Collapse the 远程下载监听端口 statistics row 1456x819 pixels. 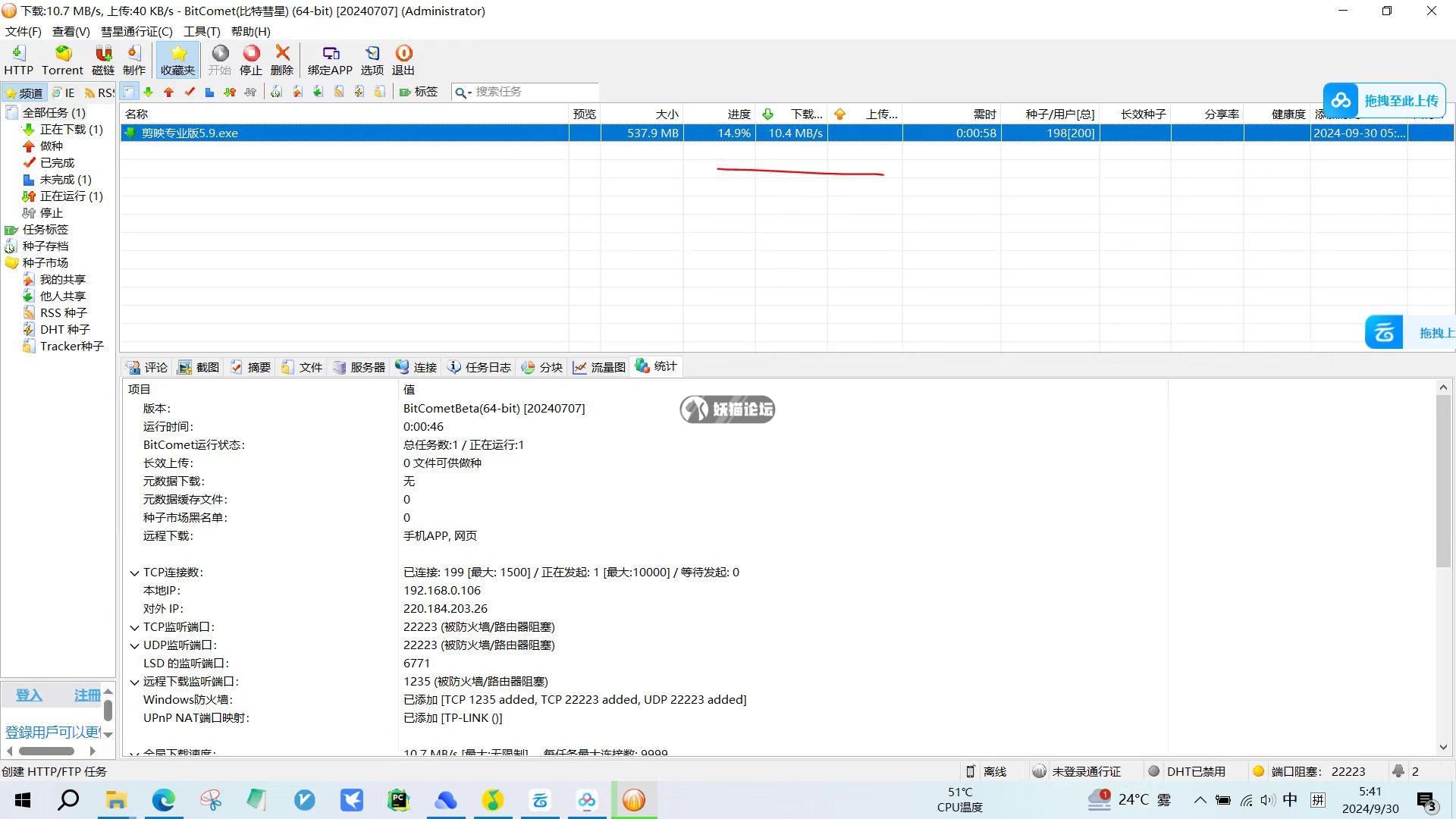134,682
